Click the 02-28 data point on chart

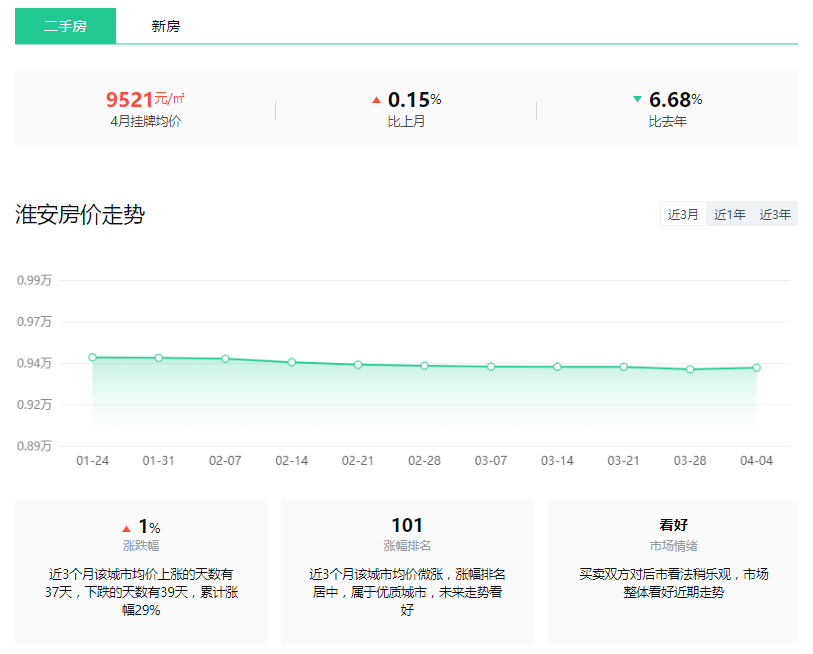[424, 366]
